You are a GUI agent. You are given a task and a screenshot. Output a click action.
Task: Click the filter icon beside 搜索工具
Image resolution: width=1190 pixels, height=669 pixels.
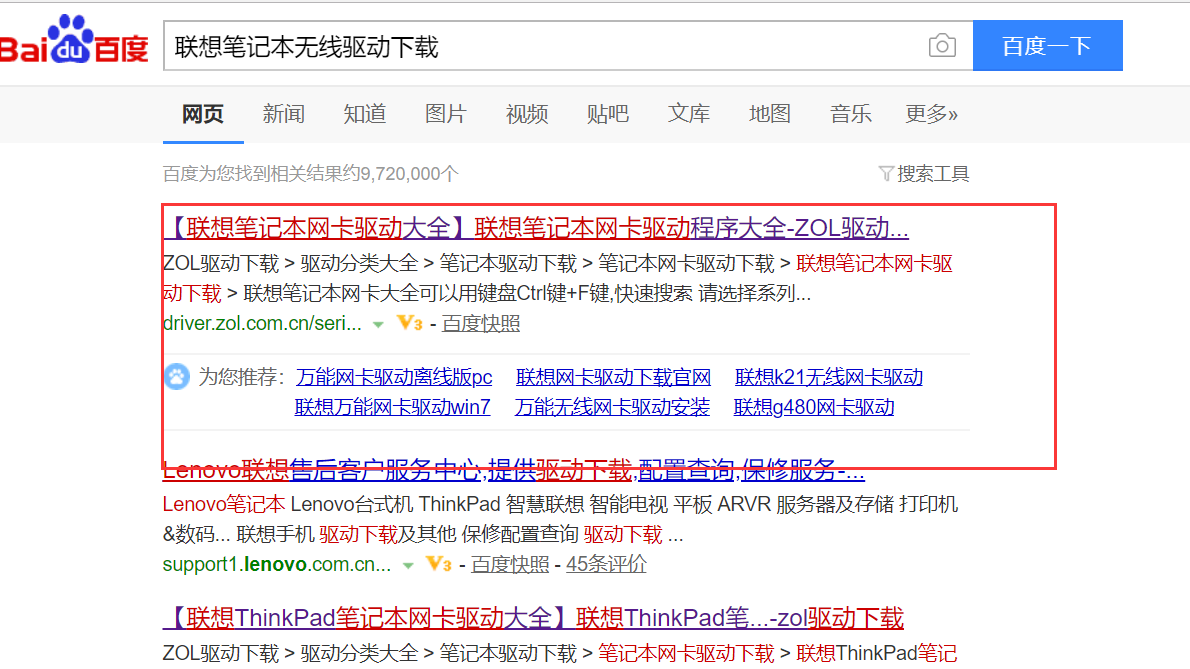(x=886, y=173)
